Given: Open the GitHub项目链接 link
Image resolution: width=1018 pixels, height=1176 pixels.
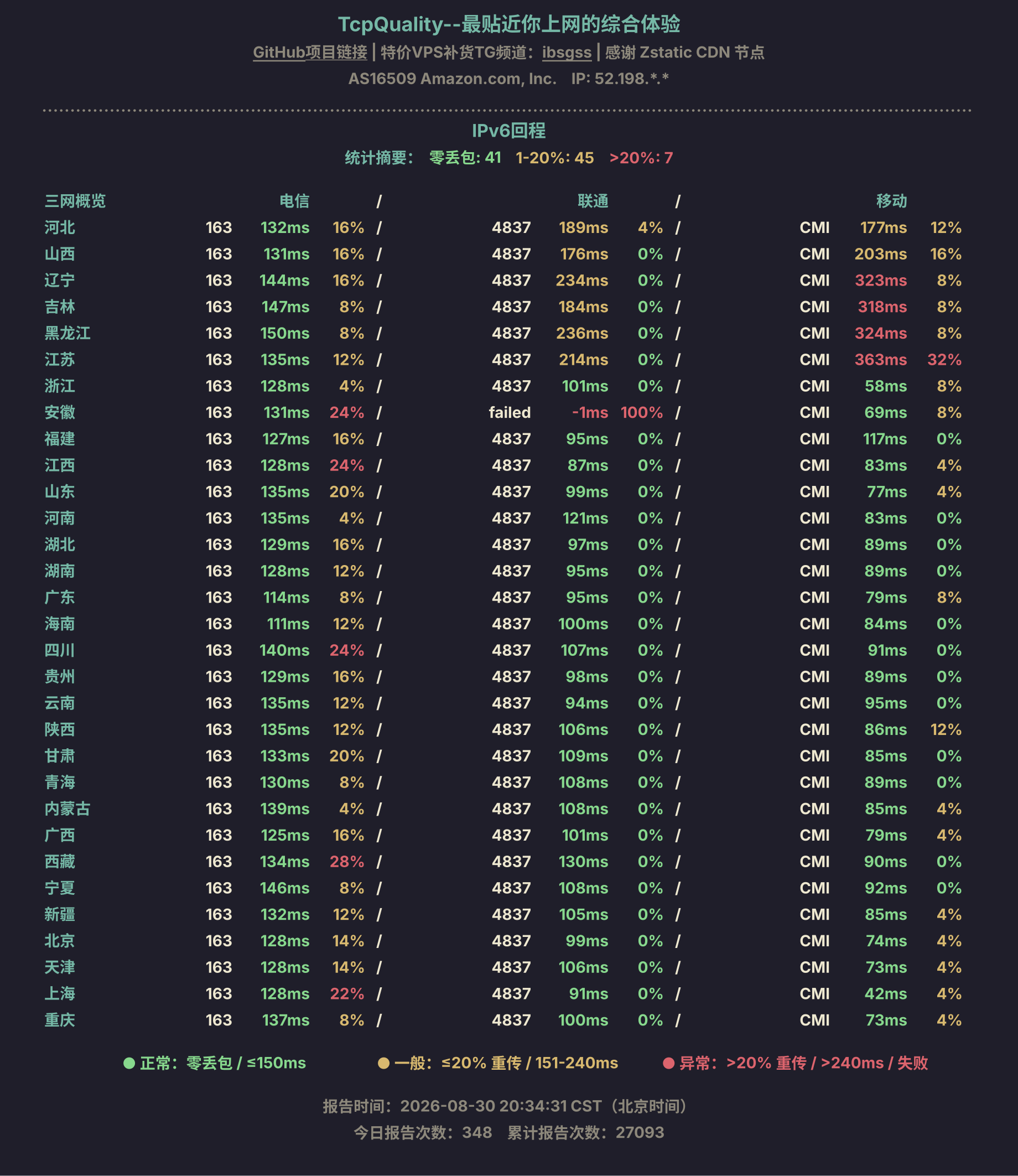Looking at the screenshot, I should 310,52.
